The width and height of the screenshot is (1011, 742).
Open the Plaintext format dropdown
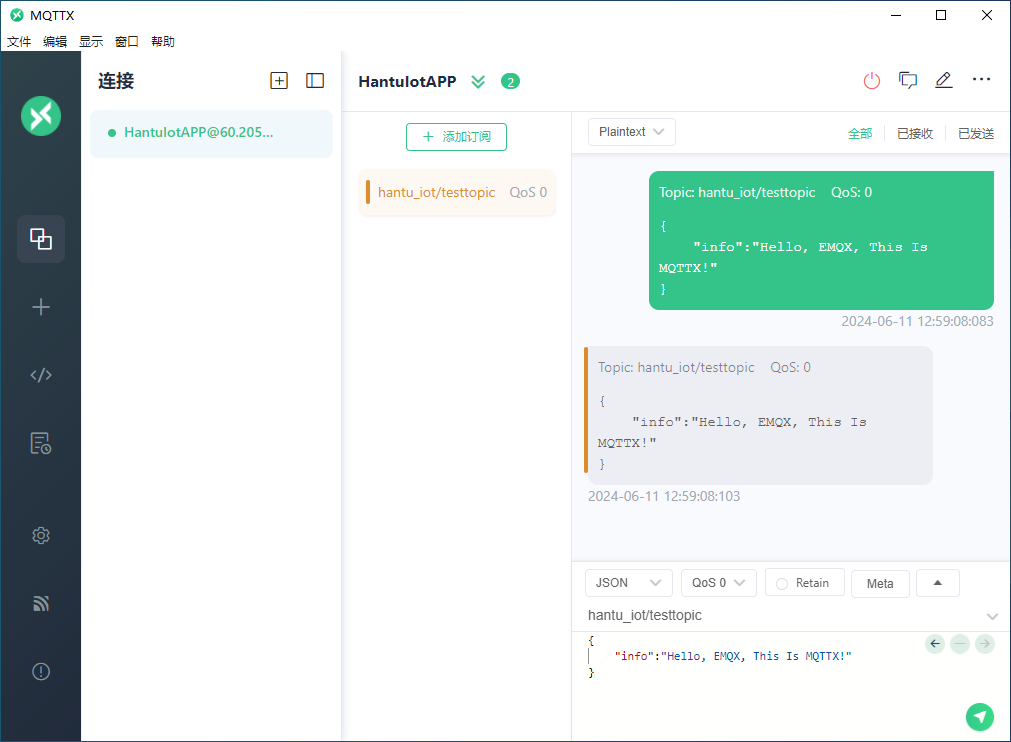[x=631, y=132]
